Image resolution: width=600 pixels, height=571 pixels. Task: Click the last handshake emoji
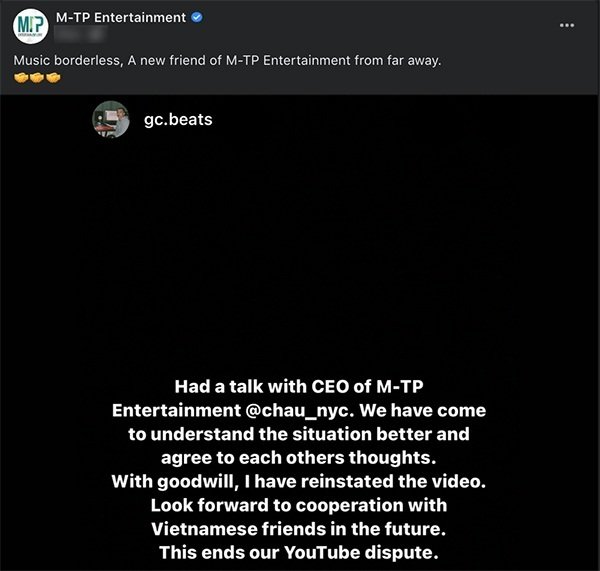pos(53,78)
